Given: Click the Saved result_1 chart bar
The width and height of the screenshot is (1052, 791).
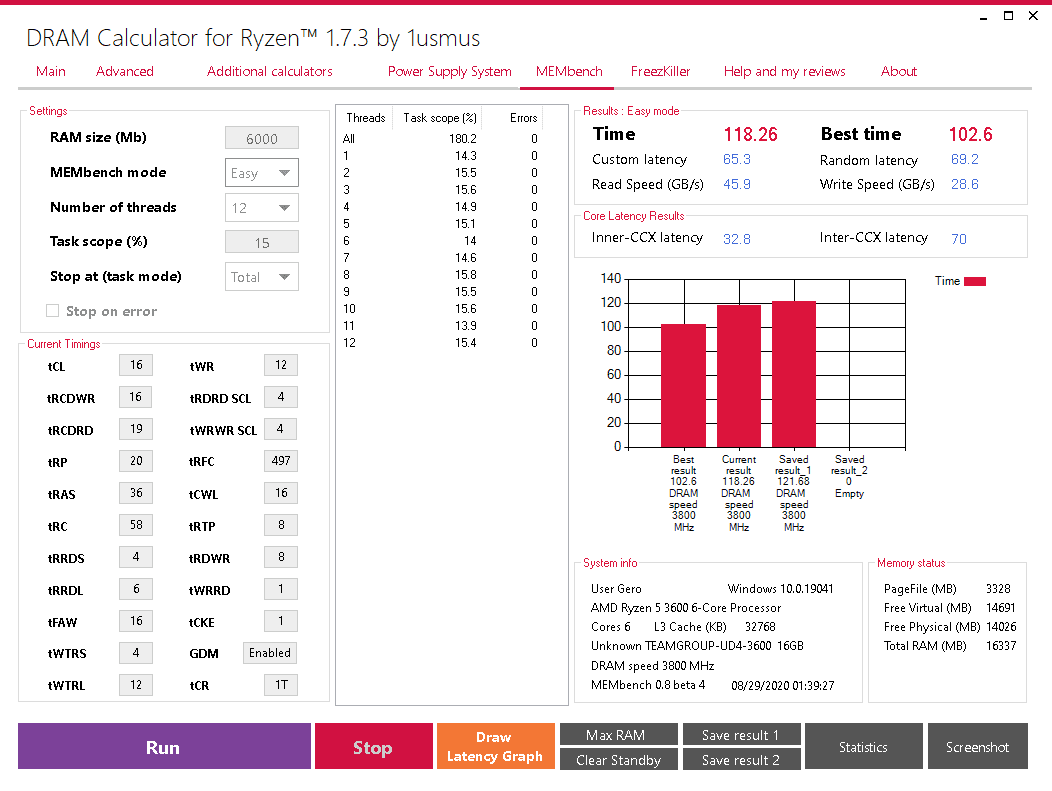Looking at the screenshot, I should 794,374.
